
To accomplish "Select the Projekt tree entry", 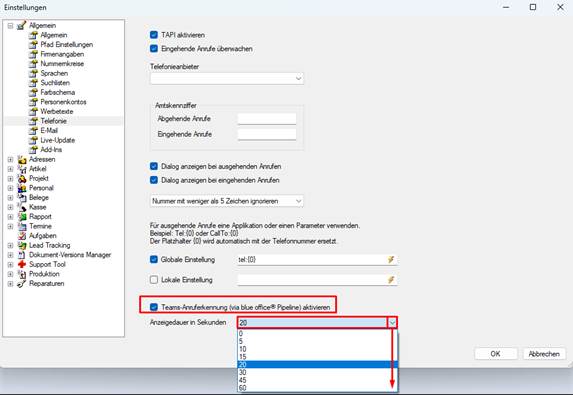I will pos(39,178).
